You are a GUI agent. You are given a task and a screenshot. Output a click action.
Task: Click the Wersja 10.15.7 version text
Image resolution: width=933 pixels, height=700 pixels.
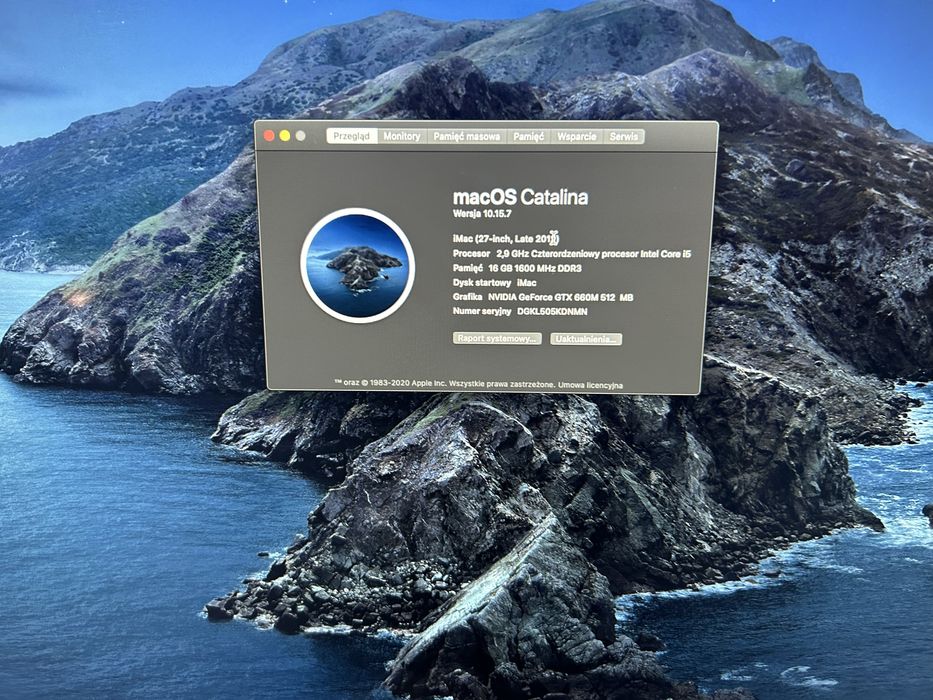(482, 213)
